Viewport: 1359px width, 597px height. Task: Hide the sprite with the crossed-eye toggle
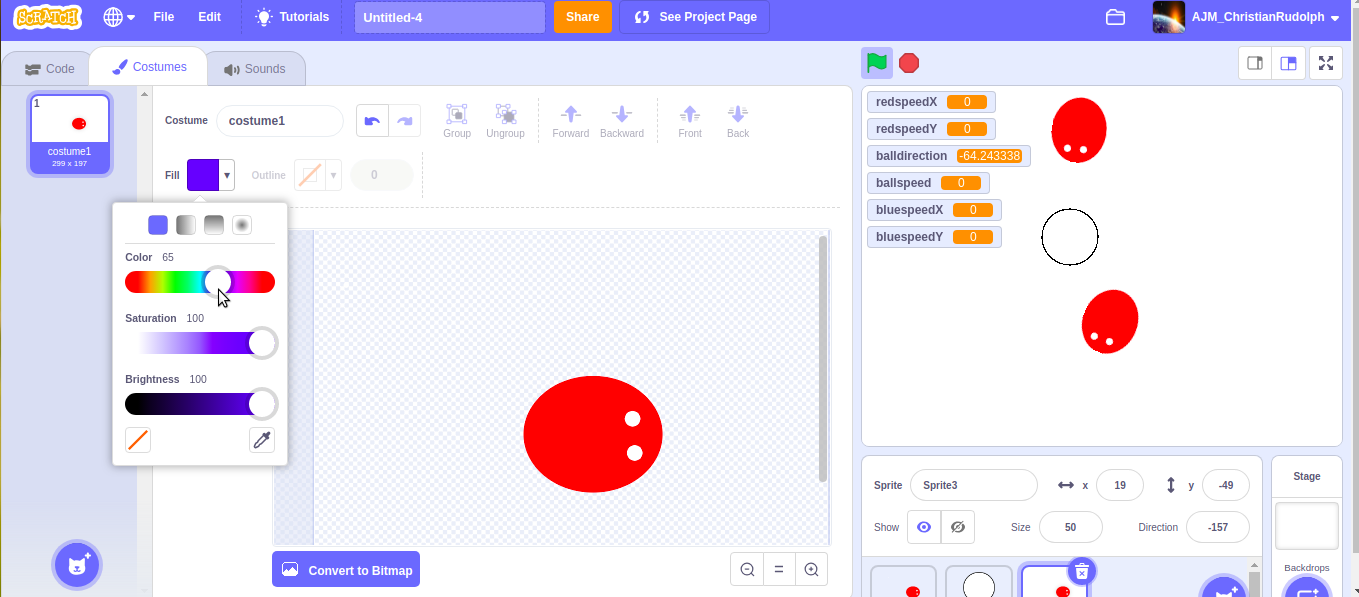[957, 527]
